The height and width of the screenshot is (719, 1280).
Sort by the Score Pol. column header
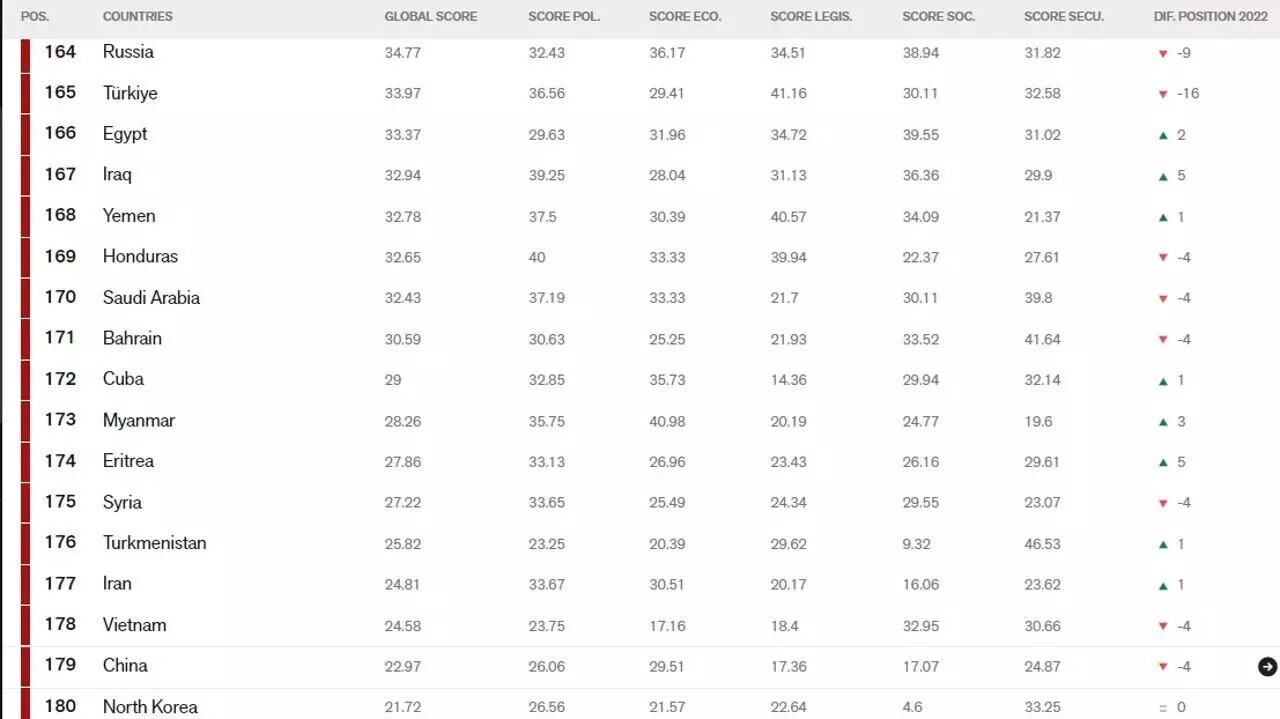point(564,17)
